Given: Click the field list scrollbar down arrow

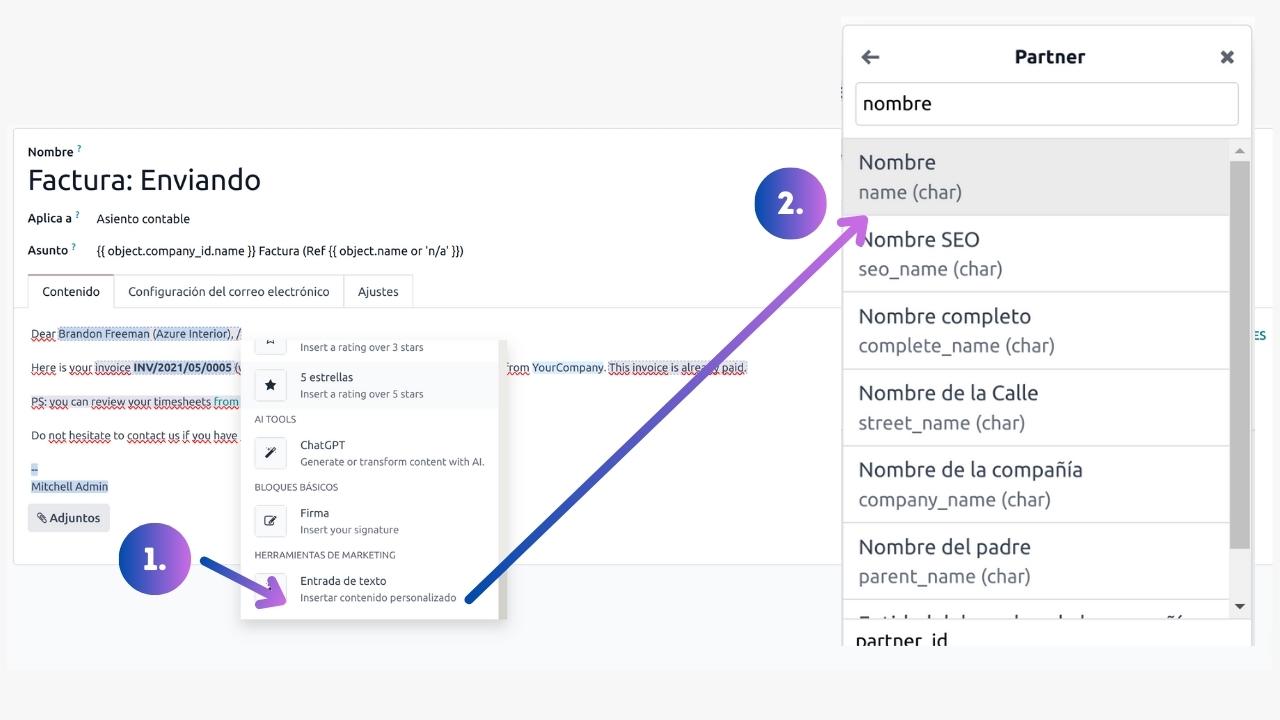Looking at the screenshot, I should 1240,606.
